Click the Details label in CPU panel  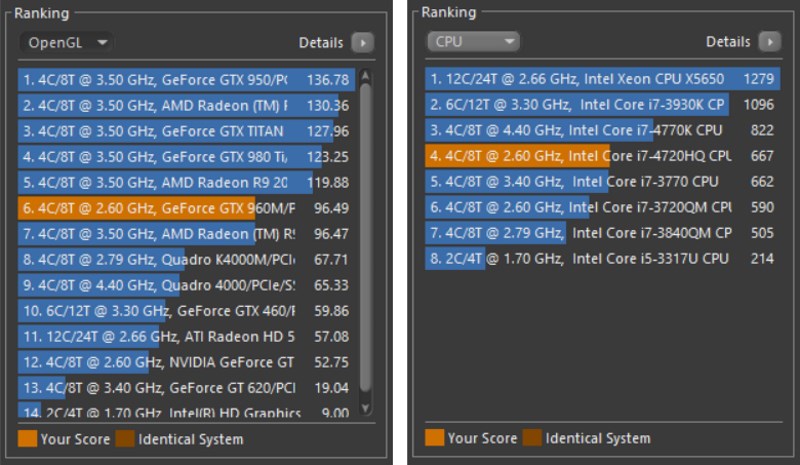click(x=728, y=42)
